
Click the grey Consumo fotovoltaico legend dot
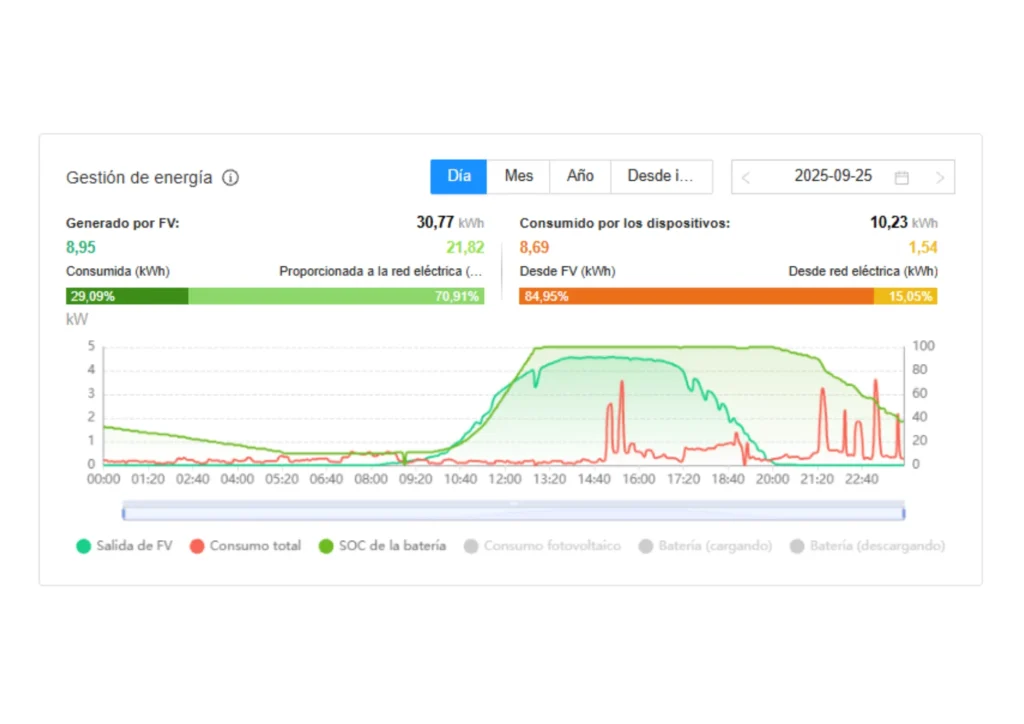(x=470, y=546)
